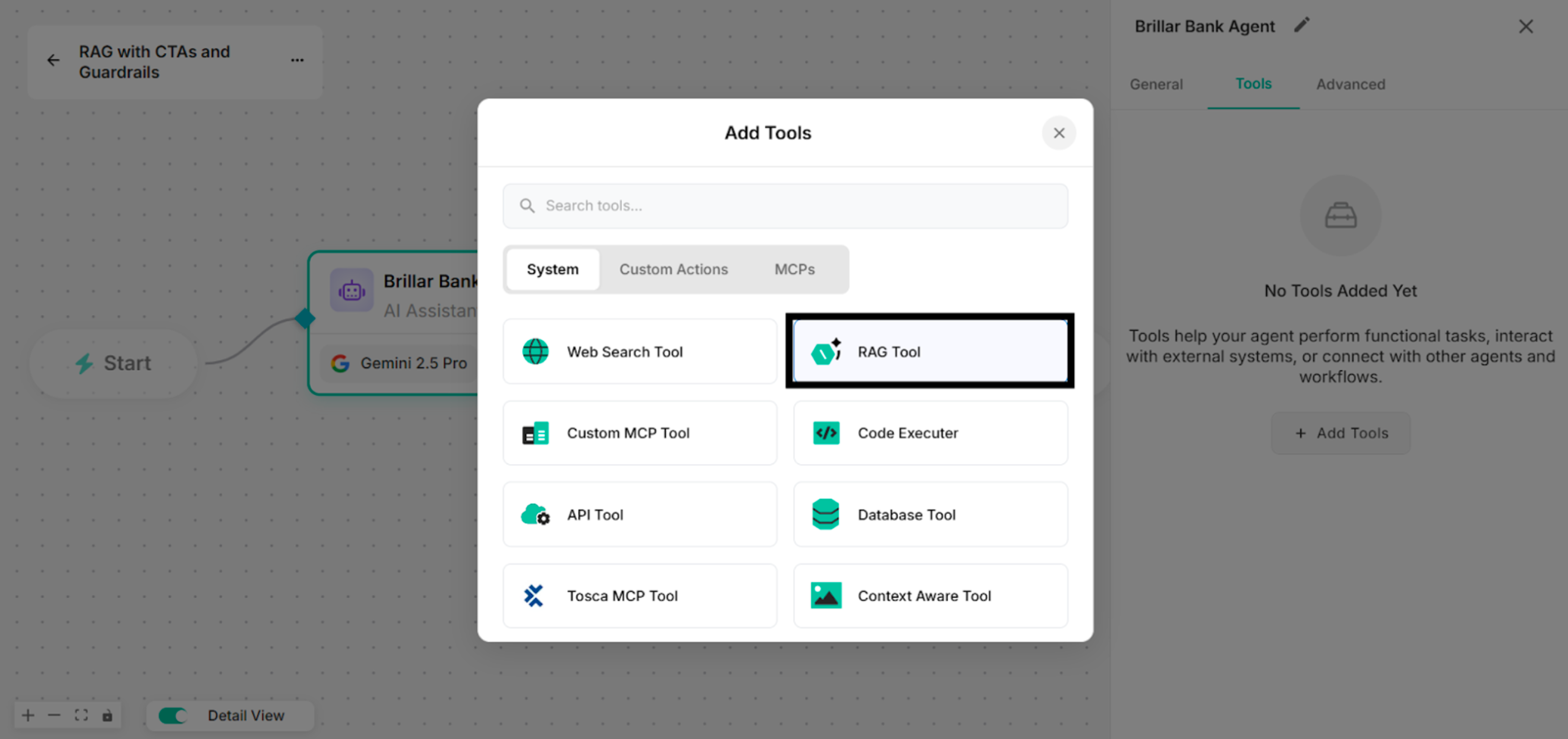Click fullscreen icon in bottom toolbar
Viewport: 1568px width, 739px height.
82,716
